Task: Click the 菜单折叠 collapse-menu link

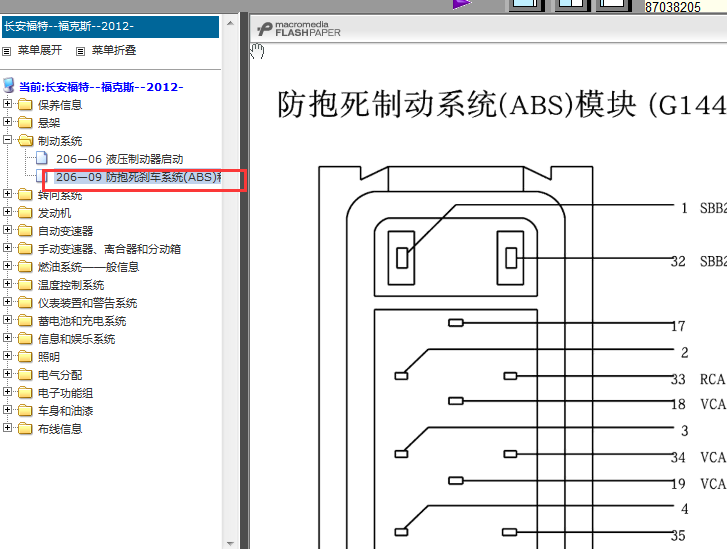Action: pos(114,50)
